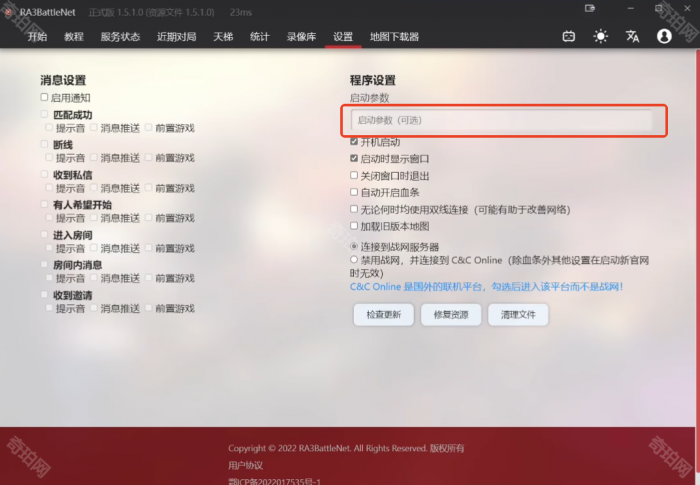Screen dimensions: 700x485
Task: Enable 关闭窗口时退出 checkbox
Action: click(354, 175)
